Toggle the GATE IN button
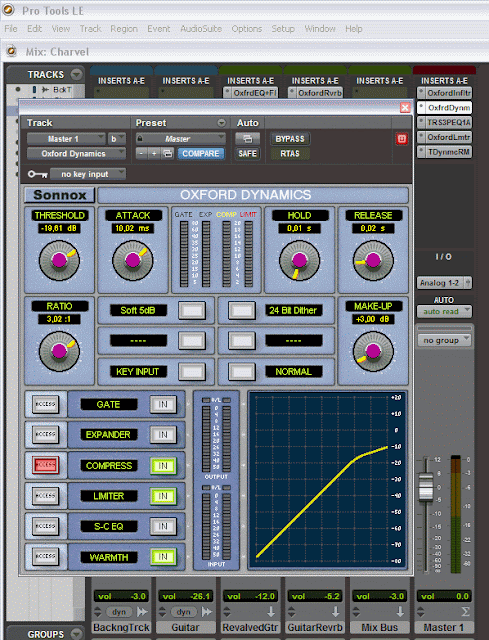489x640 pixels. point(163,404)
